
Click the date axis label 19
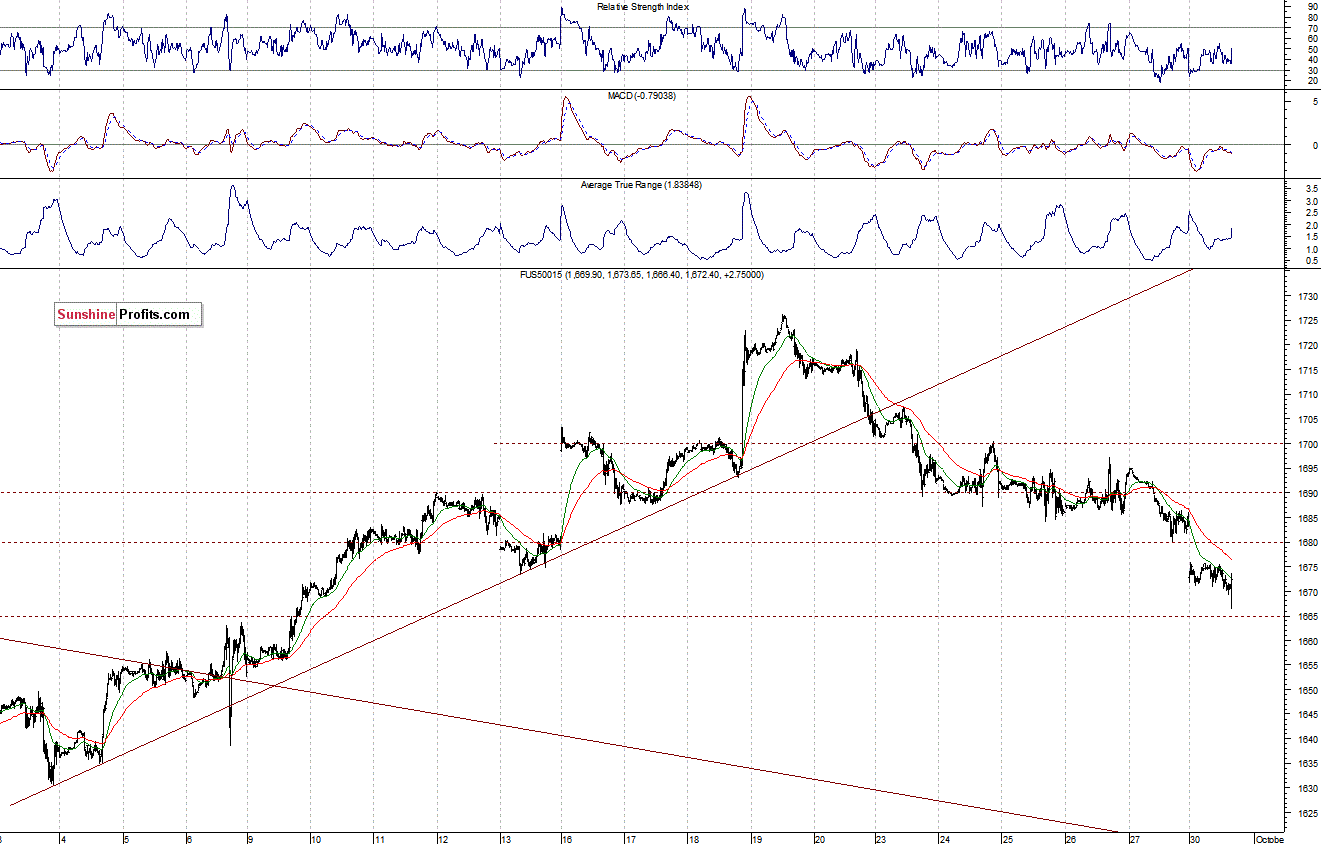tap(756, 838)
